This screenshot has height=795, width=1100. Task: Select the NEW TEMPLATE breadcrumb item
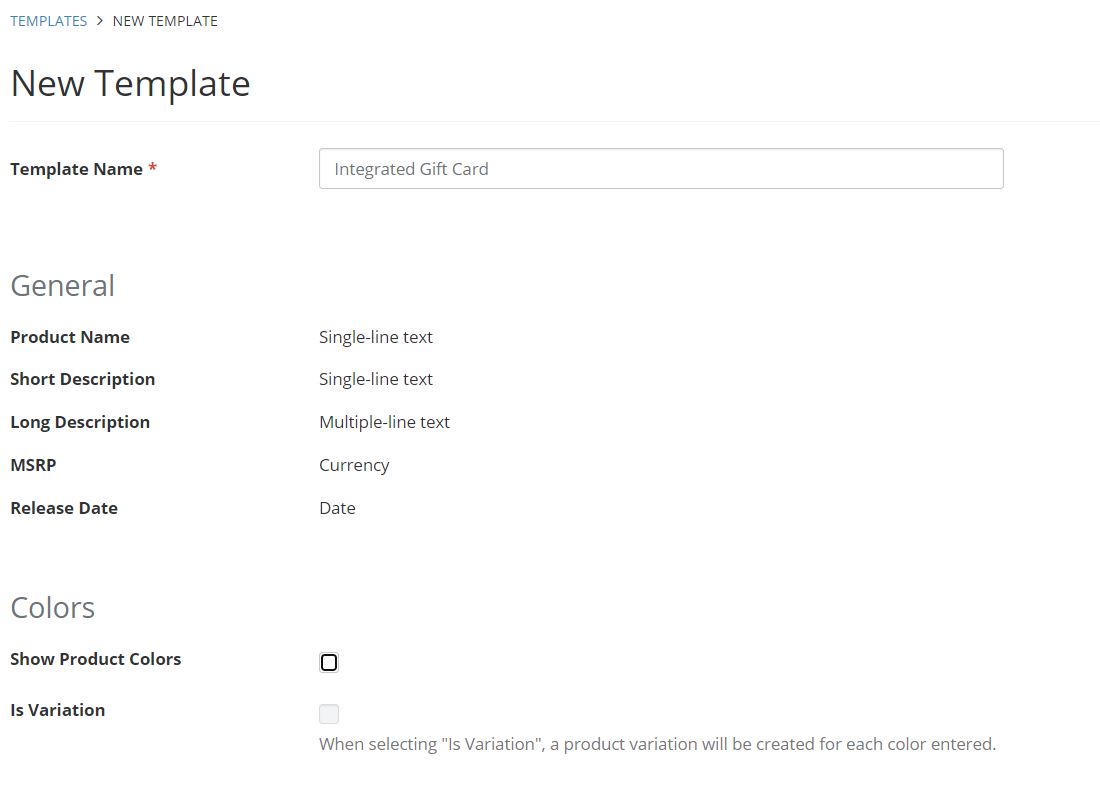tap(165, 20)
